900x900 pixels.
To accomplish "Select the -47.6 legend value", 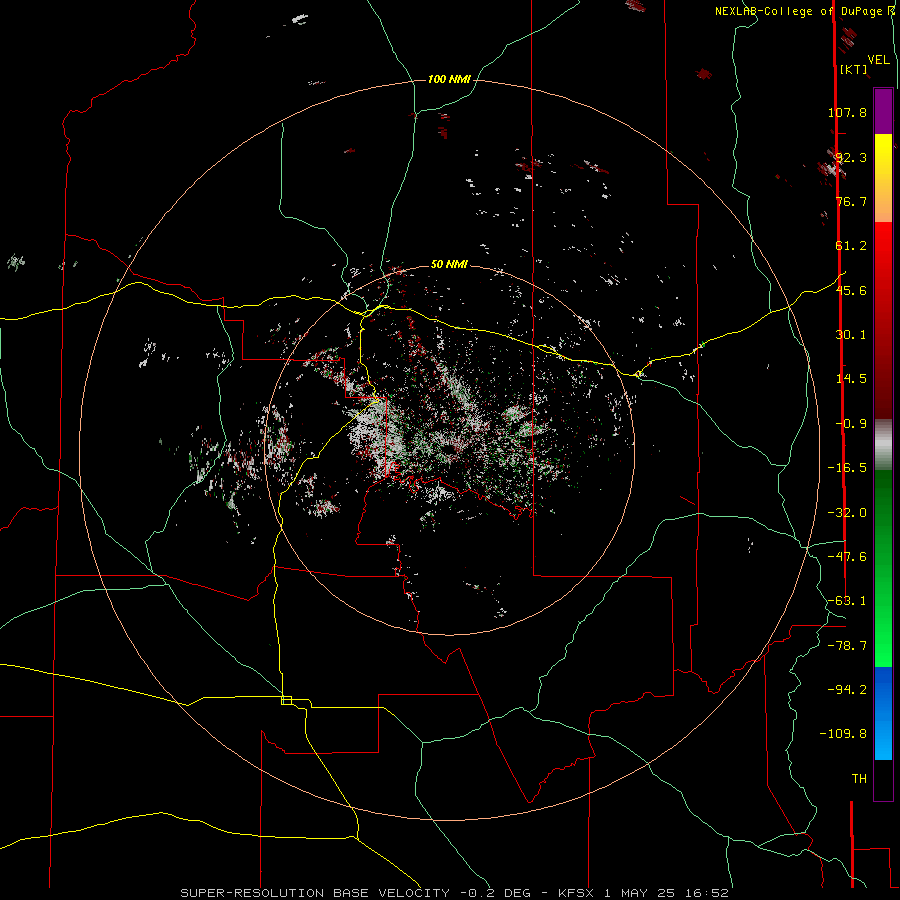I will (x=847, y=557).
